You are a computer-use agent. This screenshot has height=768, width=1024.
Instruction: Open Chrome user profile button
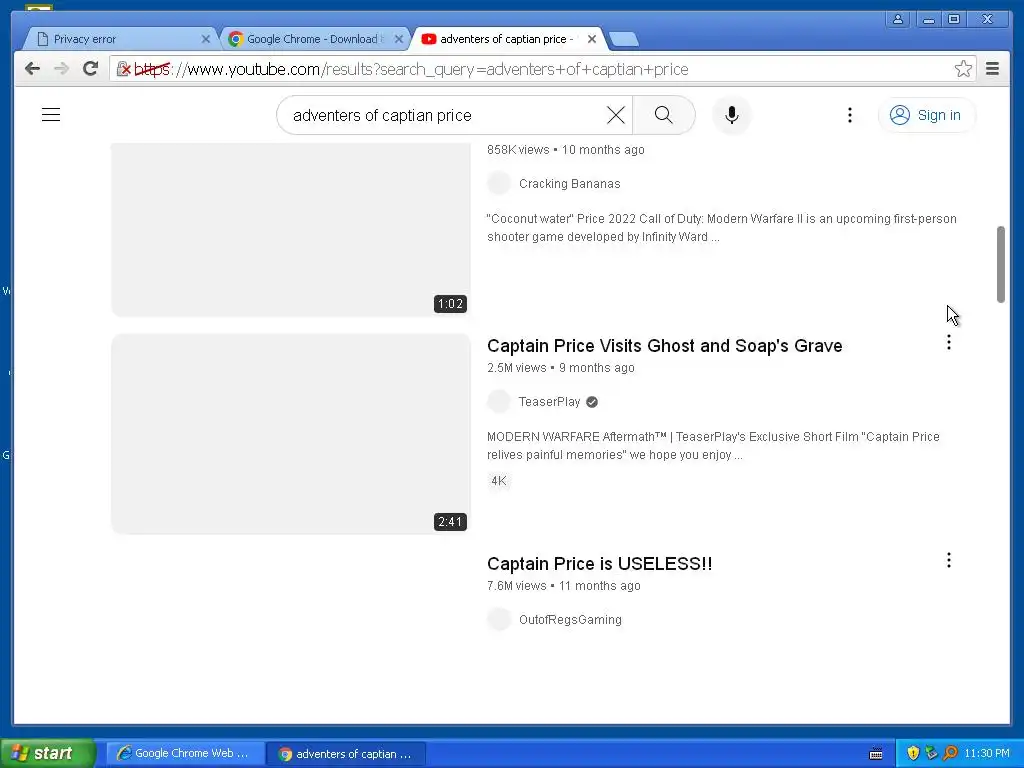(898, 19)
